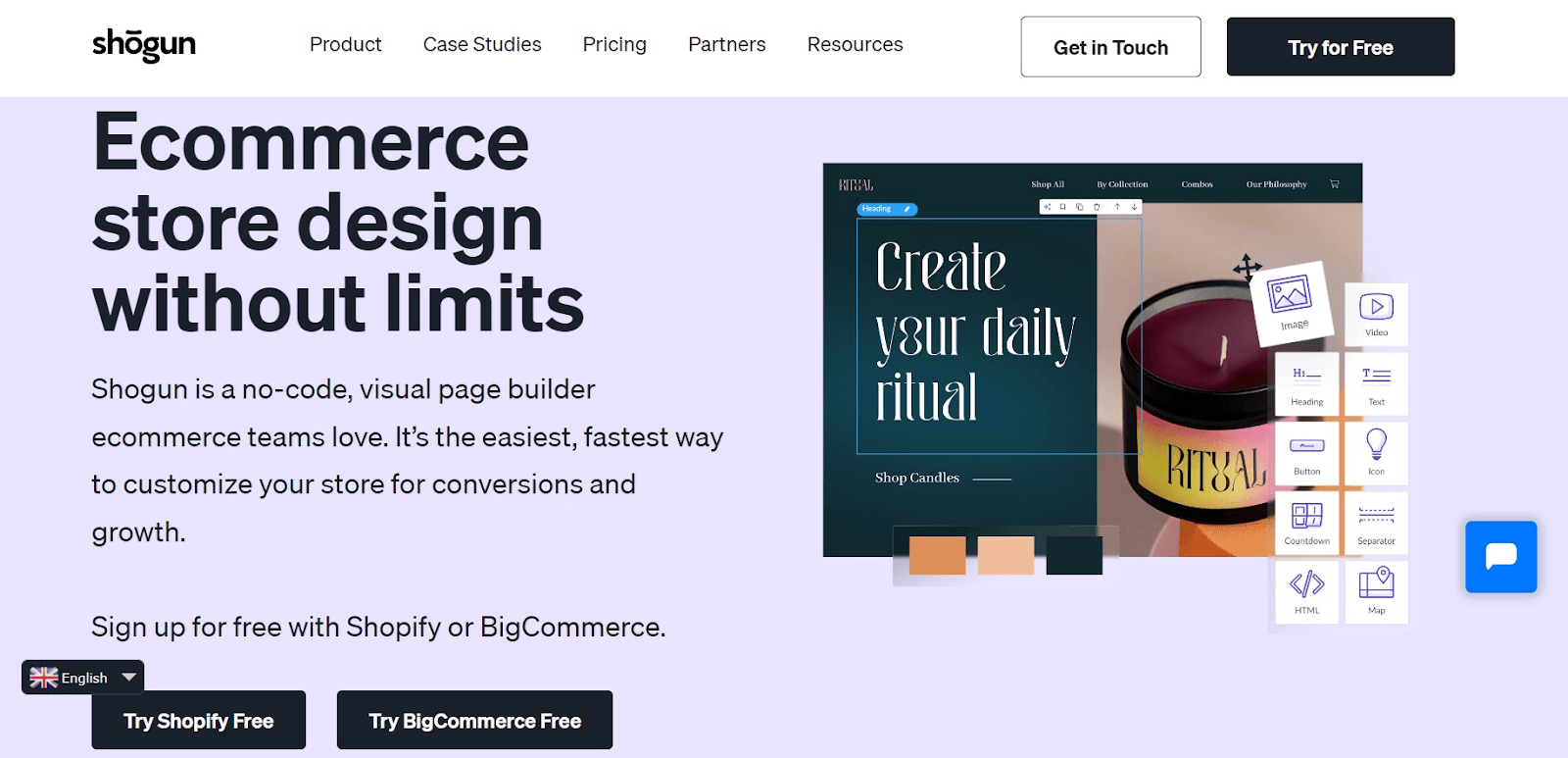Select the Button element tile
Image resolution: width=1568 pixels, height=758 pixels.
pyautogui.click(x=1306, y=454)
